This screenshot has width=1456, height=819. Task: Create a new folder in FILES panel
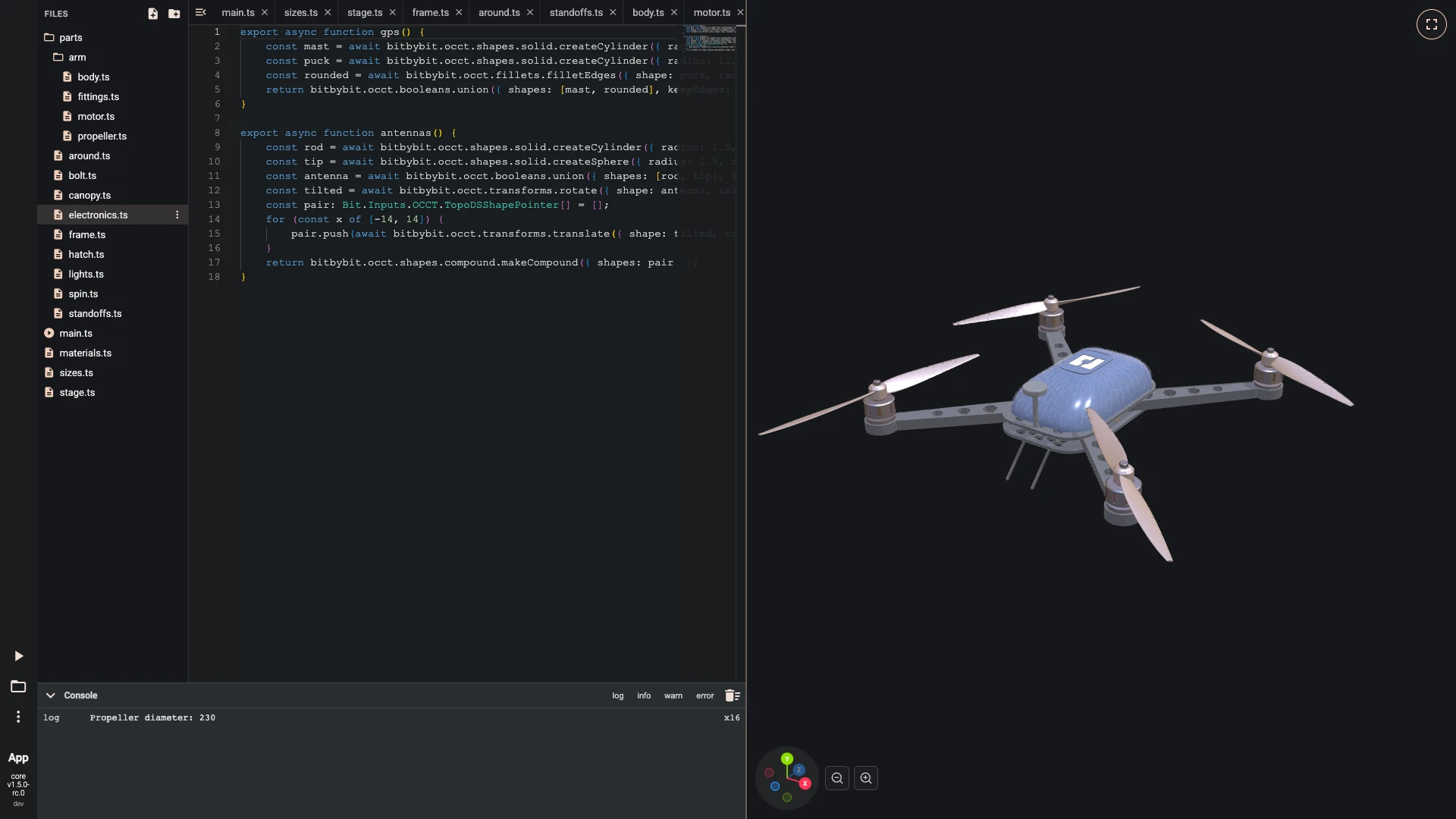click(174, 14)
